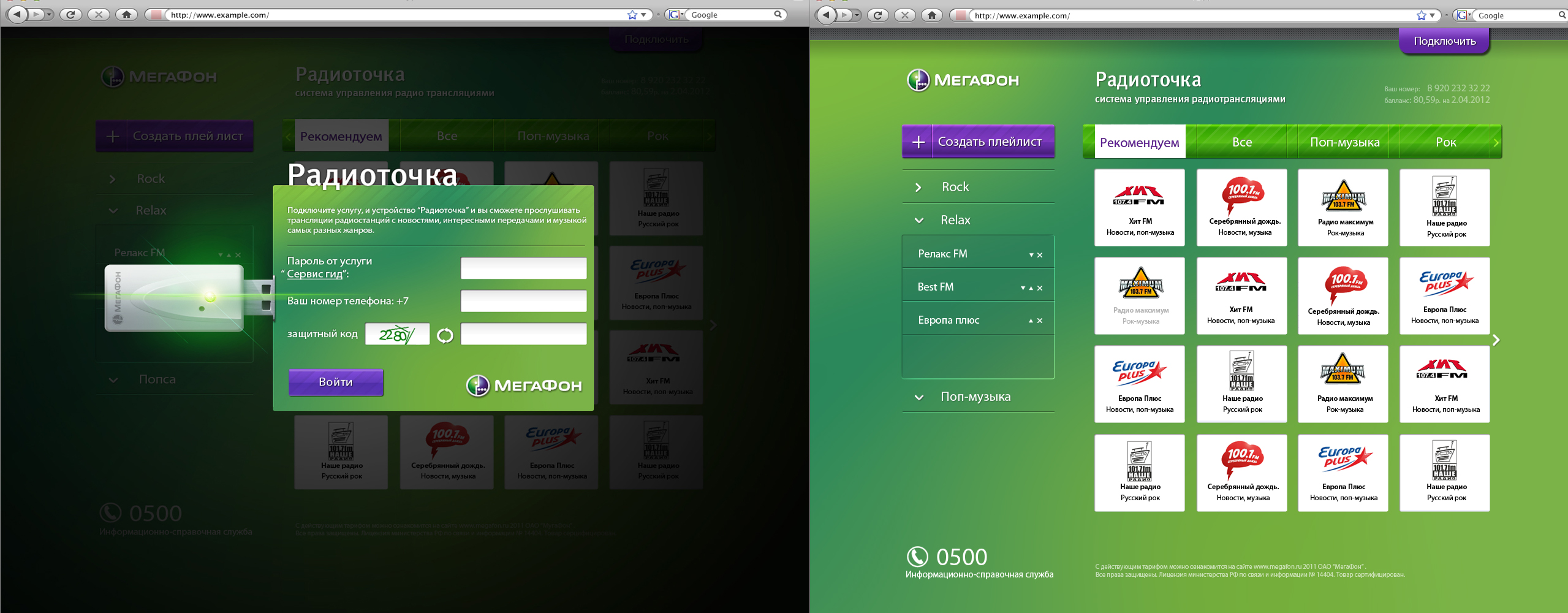Switch to the Все tab on right page
1568x613 pixels.
(x=1242, y=142)
